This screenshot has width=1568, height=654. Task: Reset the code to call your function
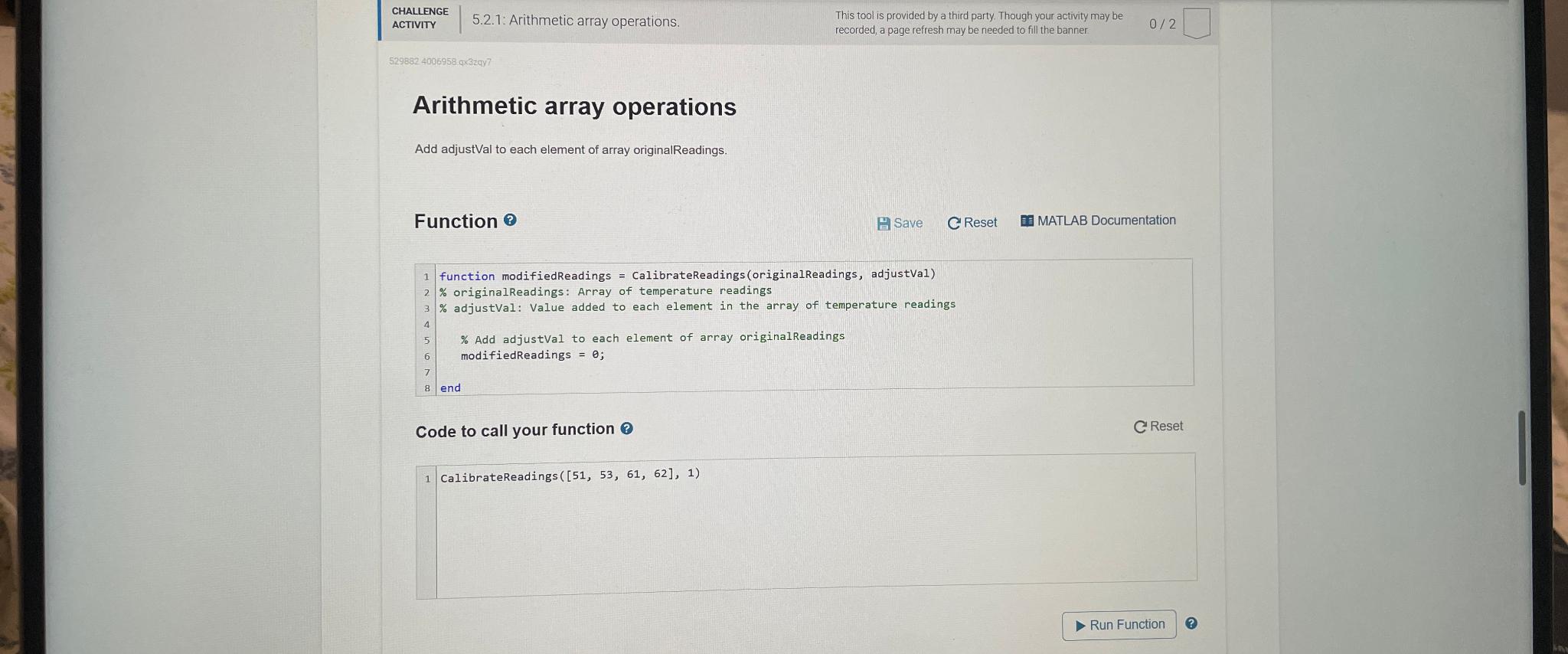pos(1158,426)
